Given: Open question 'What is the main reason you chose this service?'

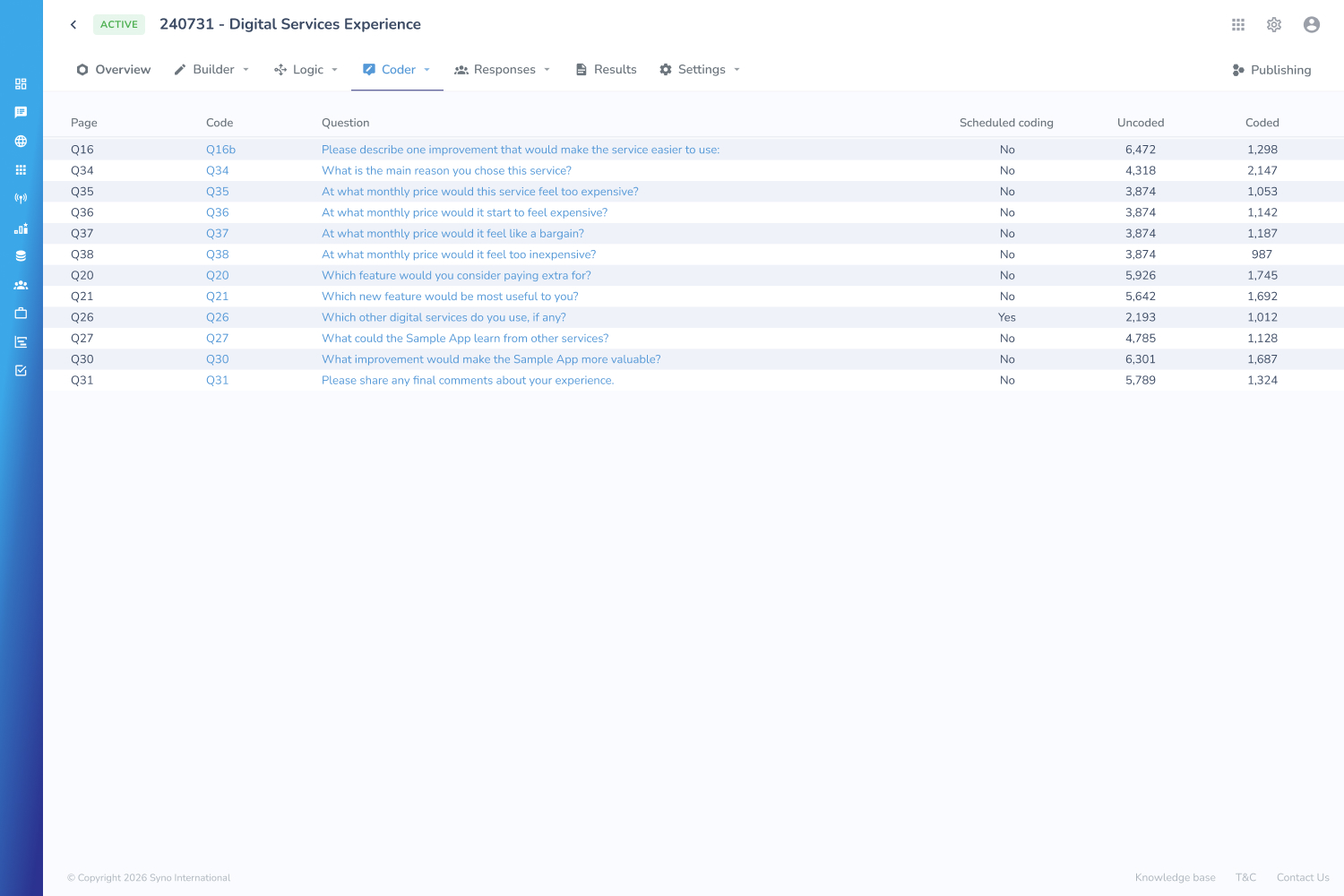Looking at the screenshot, I should (446, 170).
